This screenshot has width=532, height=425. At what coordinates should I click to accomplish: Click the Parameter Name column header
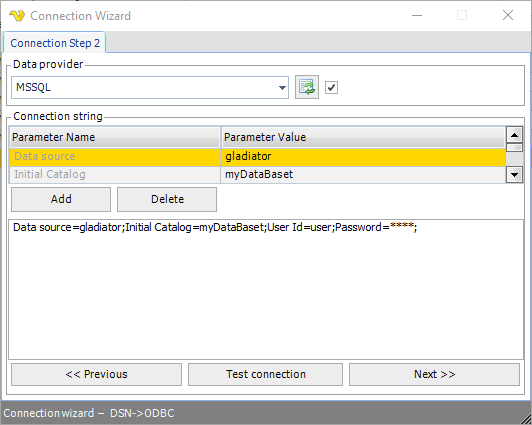click(x=115, y=137)
